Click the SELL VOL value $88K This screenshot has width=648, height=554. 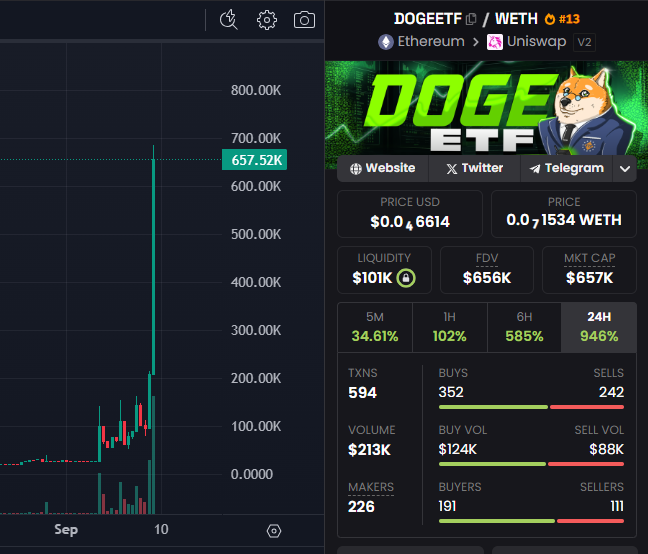pos(606,449)
